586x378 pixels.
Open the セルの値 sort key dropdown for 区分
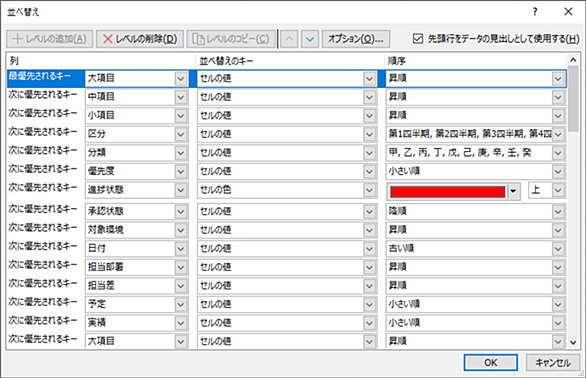[x=369, y=134]
